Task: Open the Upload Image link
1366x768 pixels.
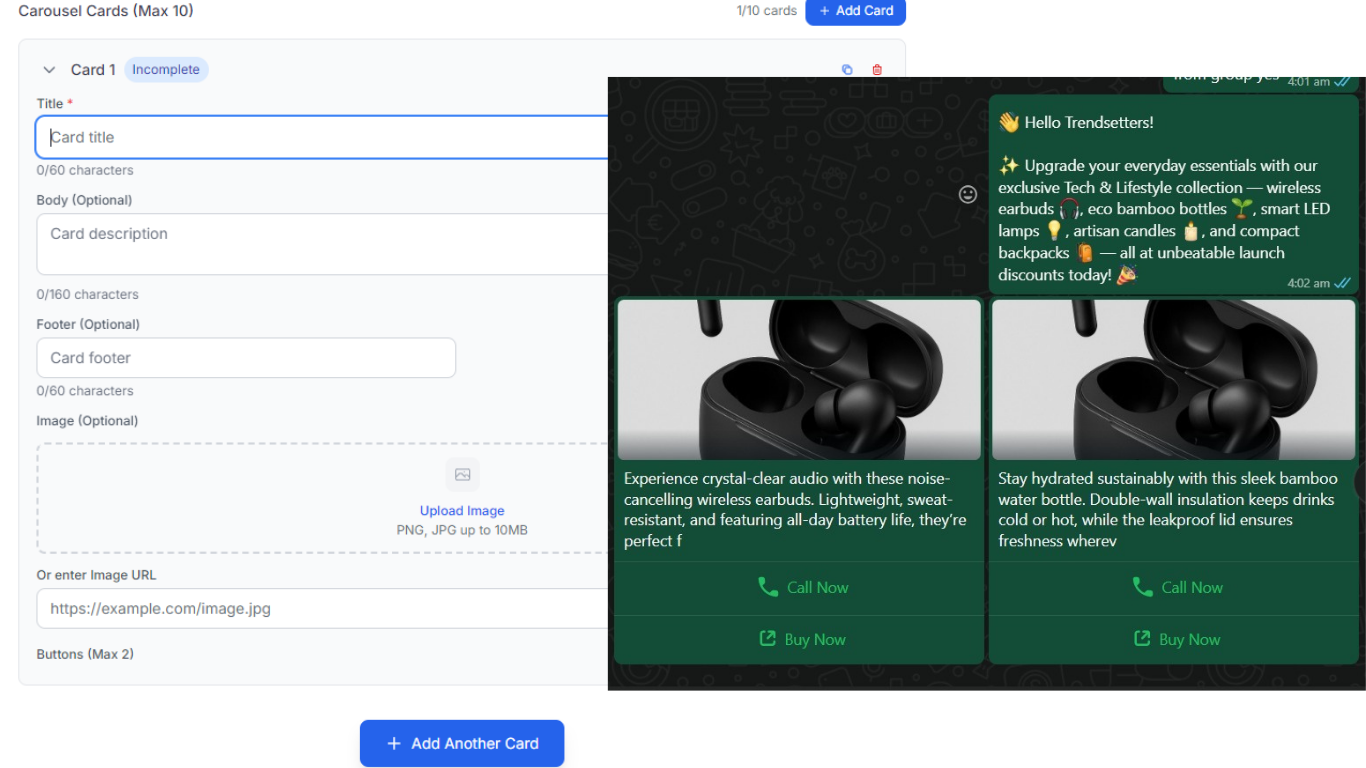Action: point(462,510)
